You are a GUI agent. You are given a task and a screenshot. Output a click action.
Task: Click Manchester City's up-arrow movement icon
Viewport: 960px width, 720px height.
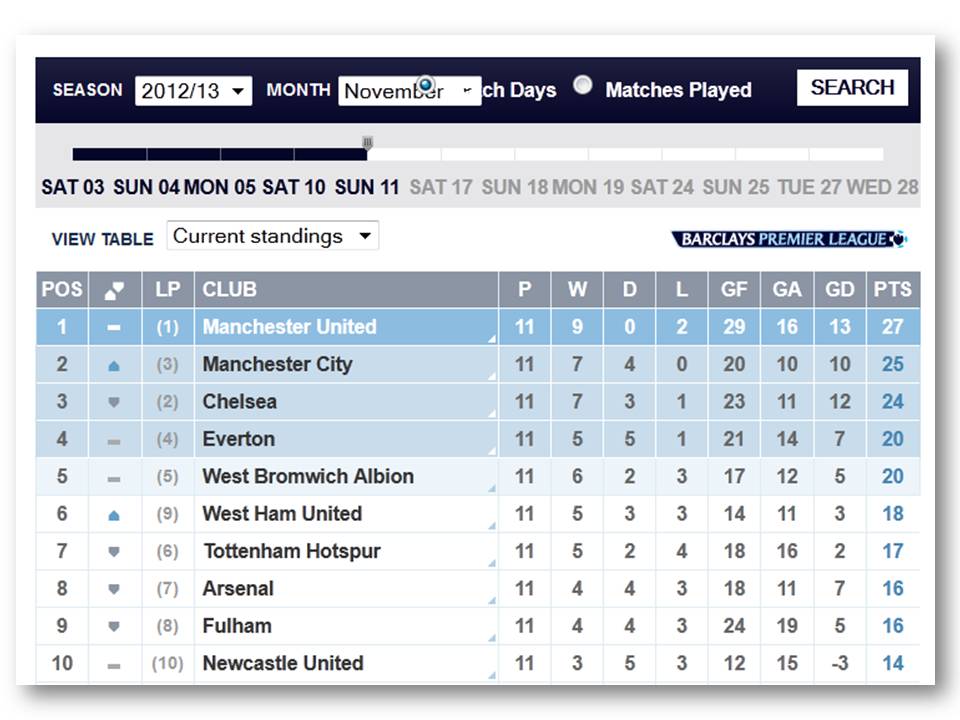tap(114, 366)
